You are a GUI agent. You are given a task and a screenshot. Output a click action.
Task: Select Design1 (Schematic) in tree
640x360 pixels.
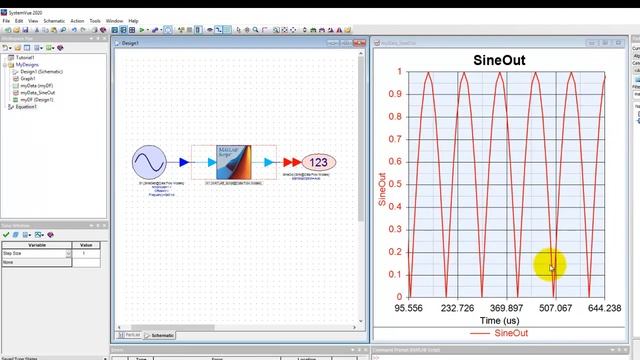coord(42,71)
